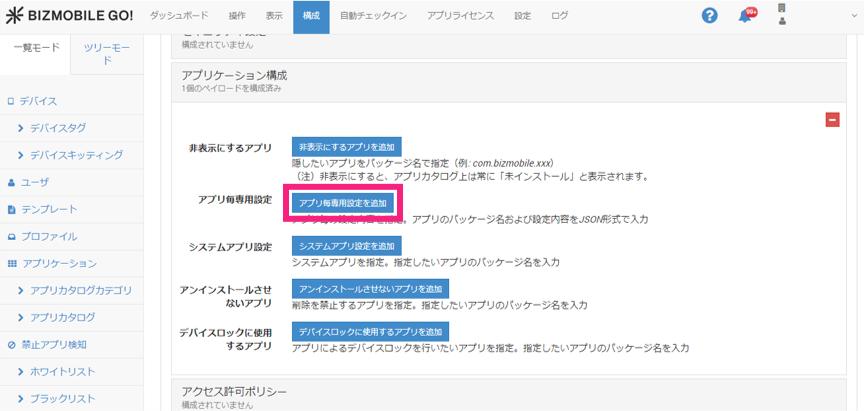This screenshot has height=411, width=864.
Task: Expand ホワイトリスト in the sidebar
Action: point(62,371)
